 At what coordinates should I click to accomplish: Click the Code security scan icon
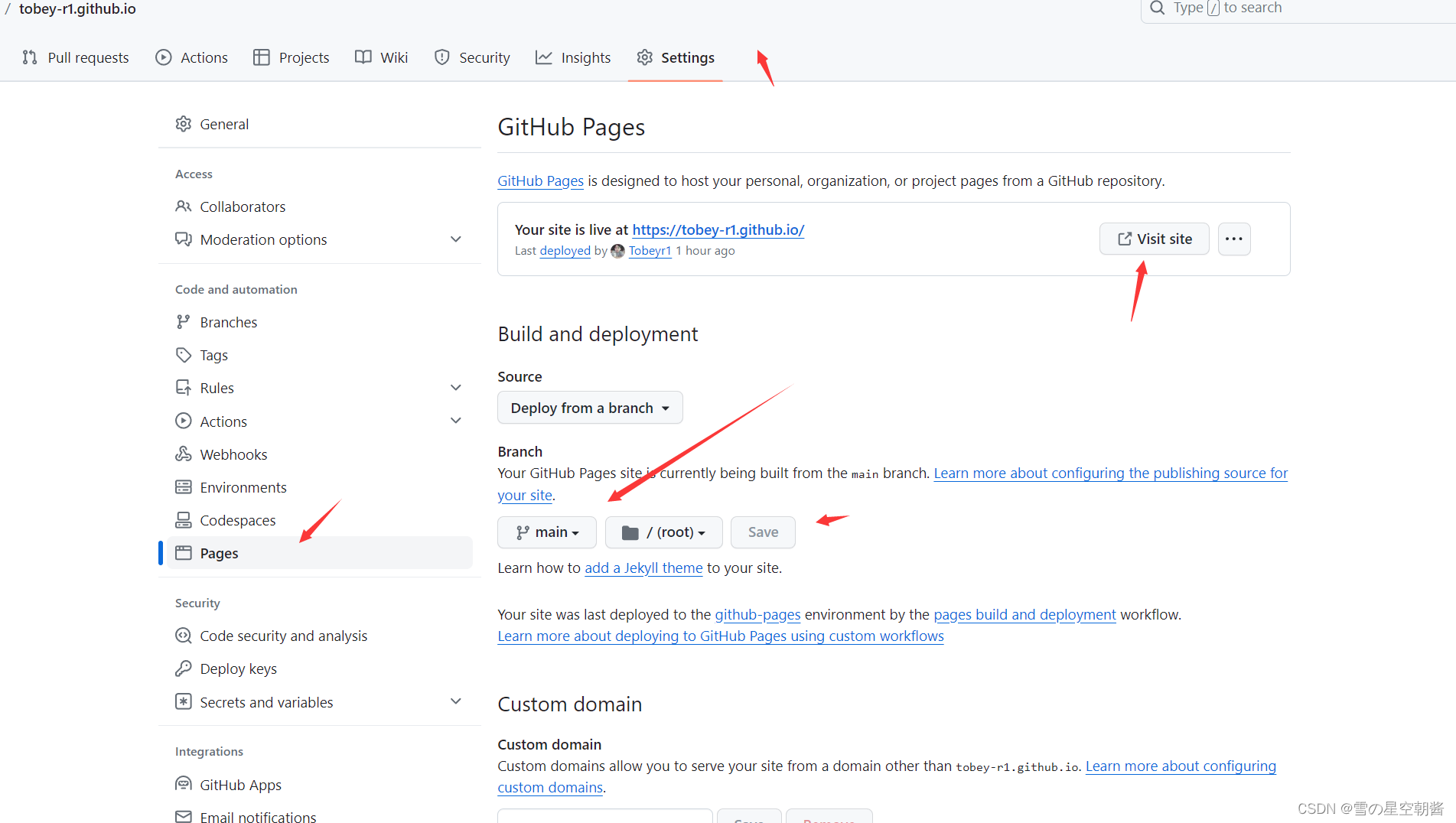point(184,636)
